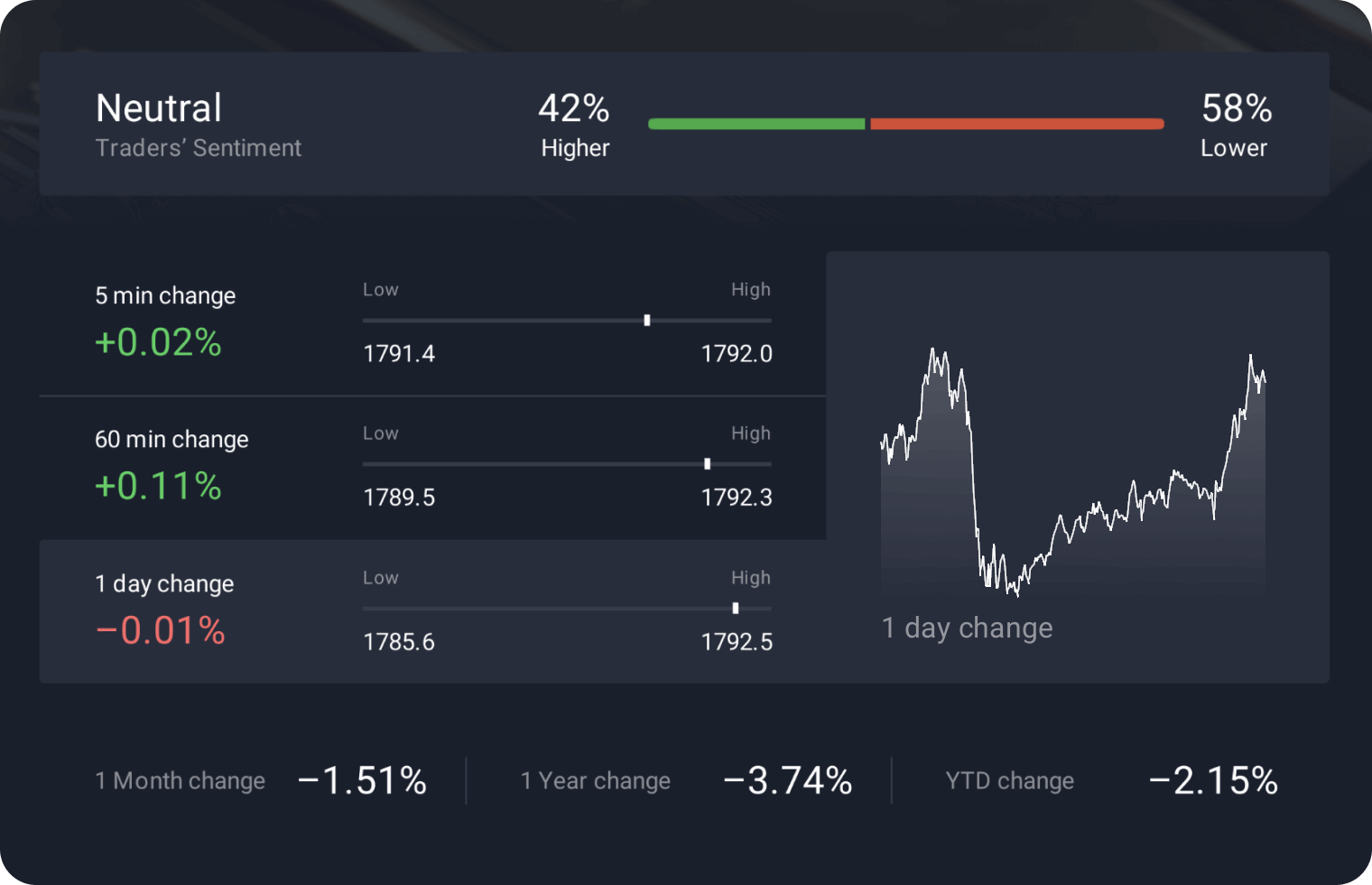Click the 1 day change chart caption
The image size is (1372, 885).
point(967,628)
